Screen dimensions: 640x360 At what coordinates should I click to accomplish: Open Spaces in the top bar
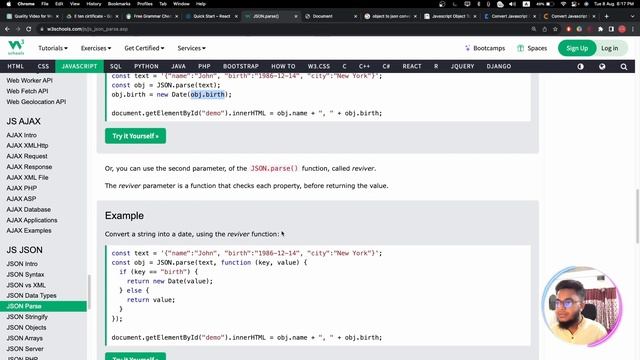pyautogui.click(x=532, y=48)
